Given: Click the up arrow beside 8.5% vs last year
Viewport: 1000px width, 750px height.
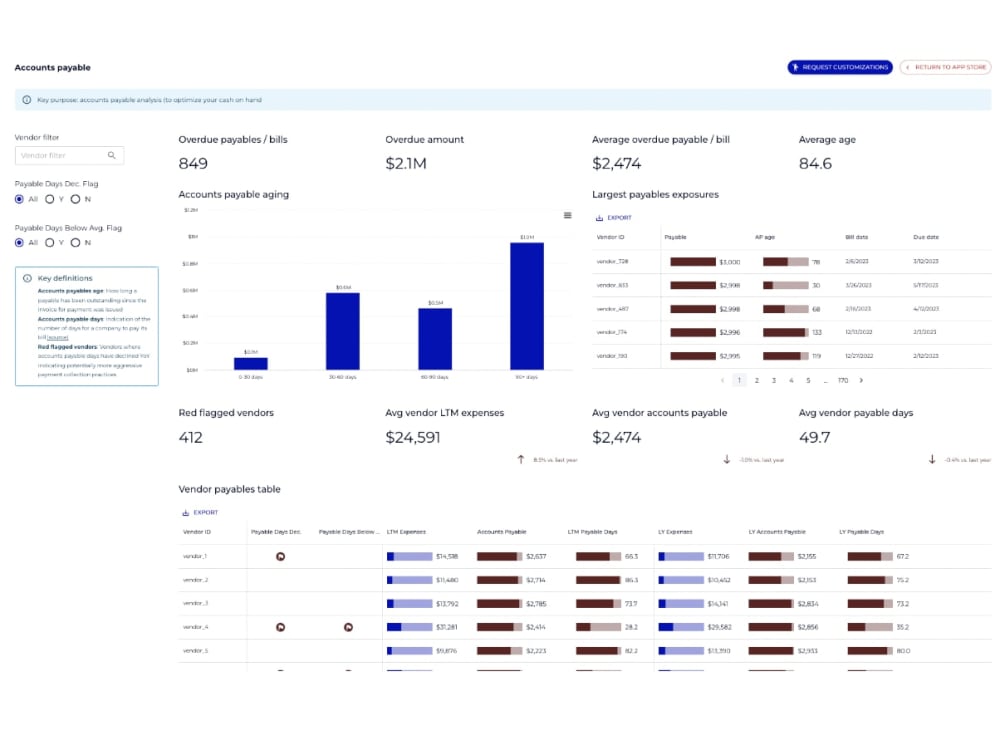Looking at the screenshot, I should 521,459.
